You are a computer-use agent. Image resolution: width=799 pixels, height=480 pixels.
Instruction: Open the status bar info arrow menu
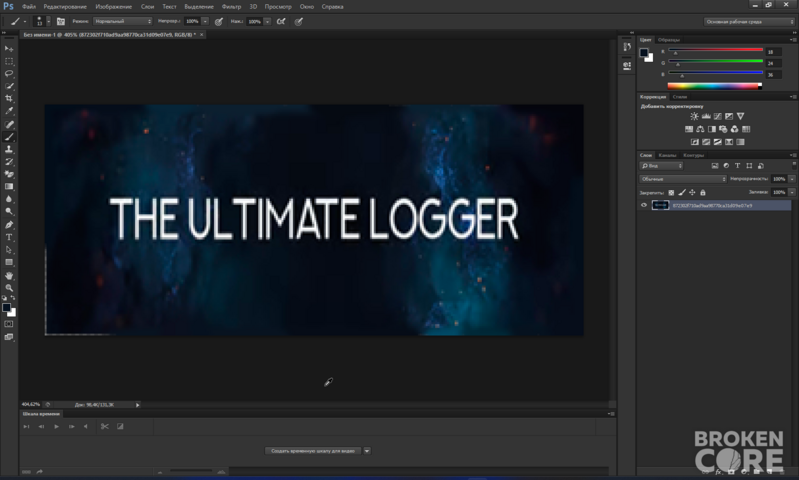[138, 405]
